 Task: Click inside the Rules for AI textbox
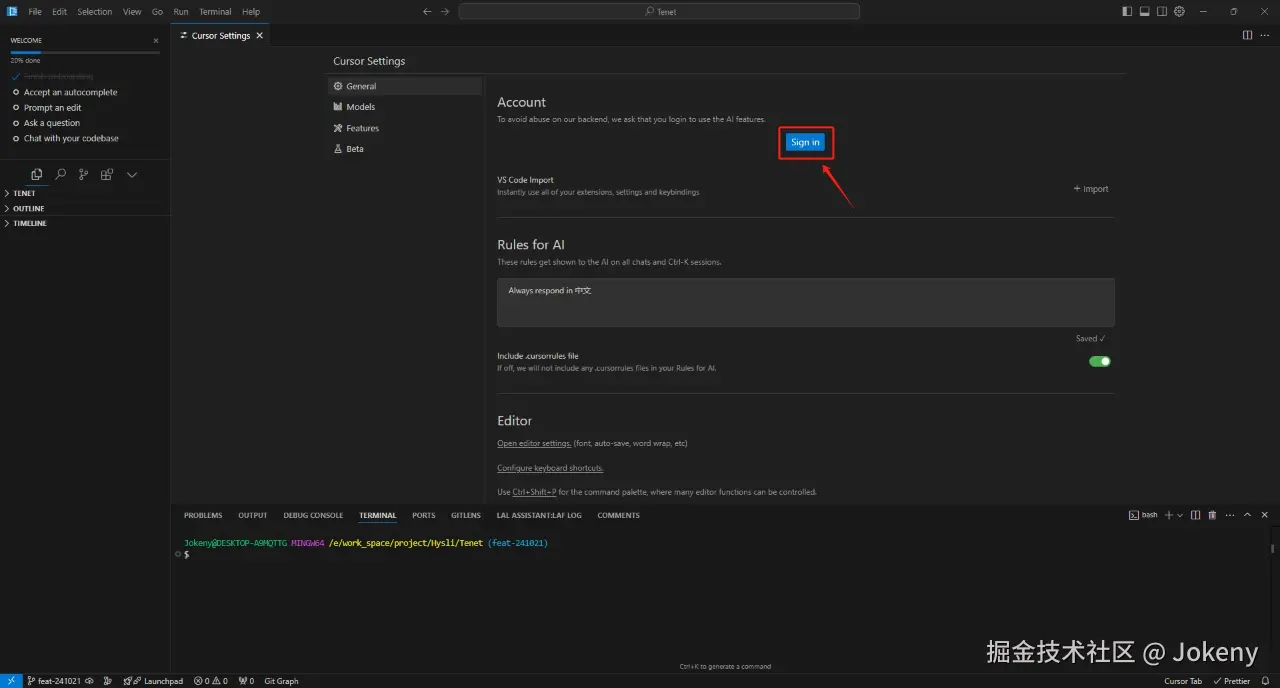coord(806,302)
